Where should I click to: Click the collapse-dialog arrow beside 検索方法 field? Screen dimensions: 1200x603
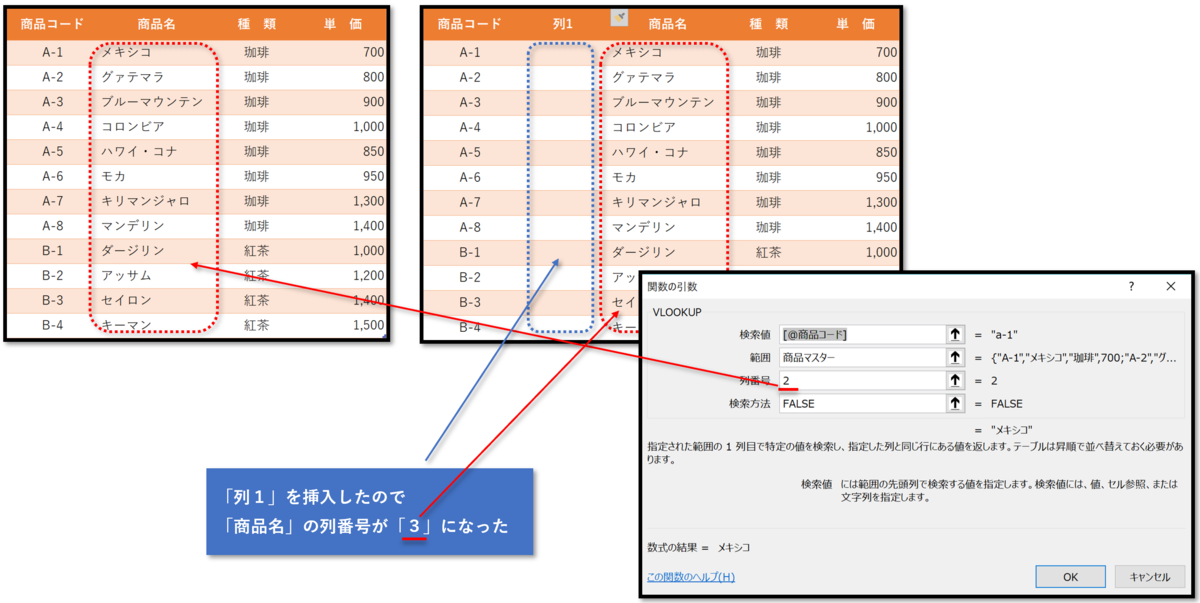(956, 403)
